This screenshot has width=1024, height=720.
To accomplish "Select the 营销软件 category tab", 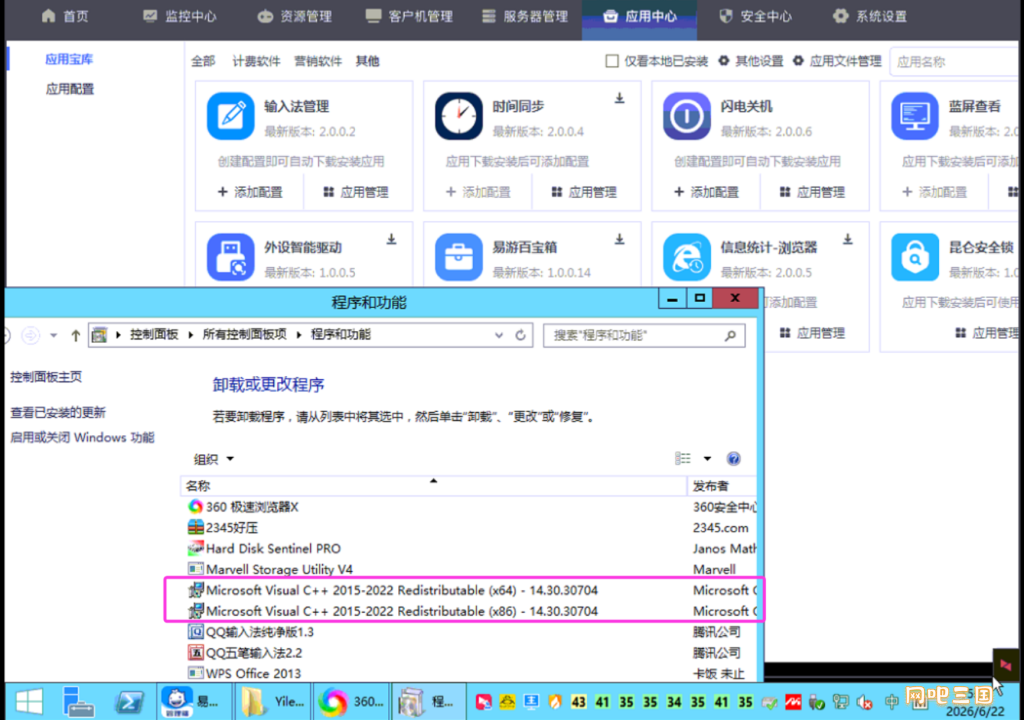I will (x=318, y=61).
